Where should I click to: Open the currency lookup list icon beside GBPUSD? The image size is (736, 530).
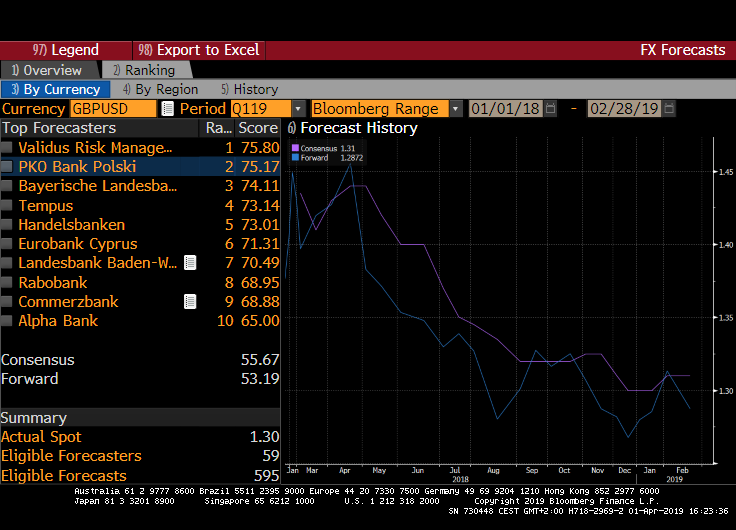coord(167,108)
